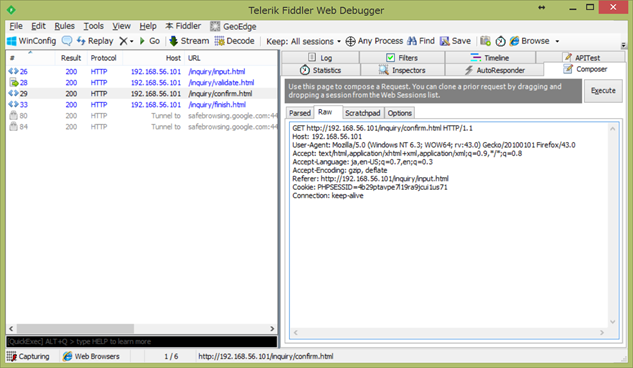Click raw request scroll-up arrow
The height and width of the screenshot is (368, 633).
pyautogui.click(x=613, y=129)
